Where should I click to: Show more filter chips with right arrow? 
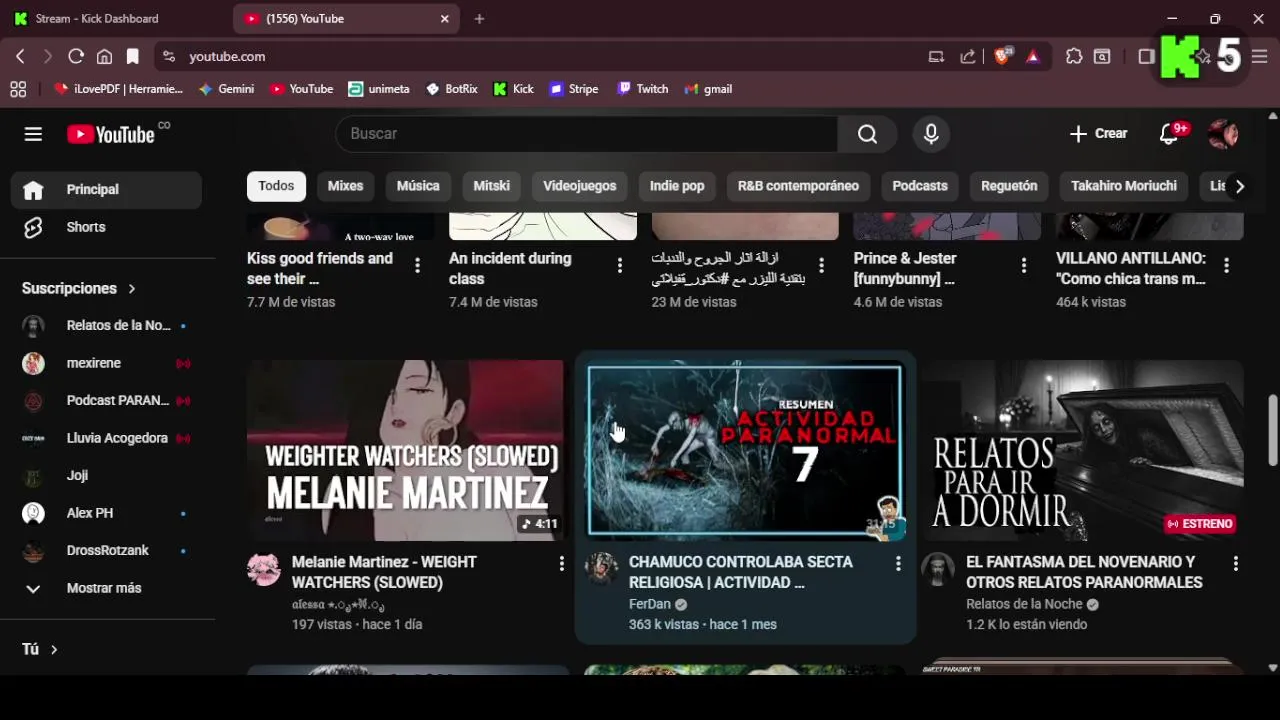point(1239,186)
